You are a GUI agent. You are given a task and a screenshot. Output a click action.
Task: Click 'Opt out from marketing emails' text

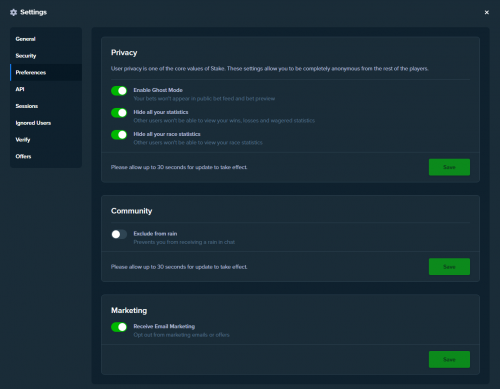click(182, 335)
